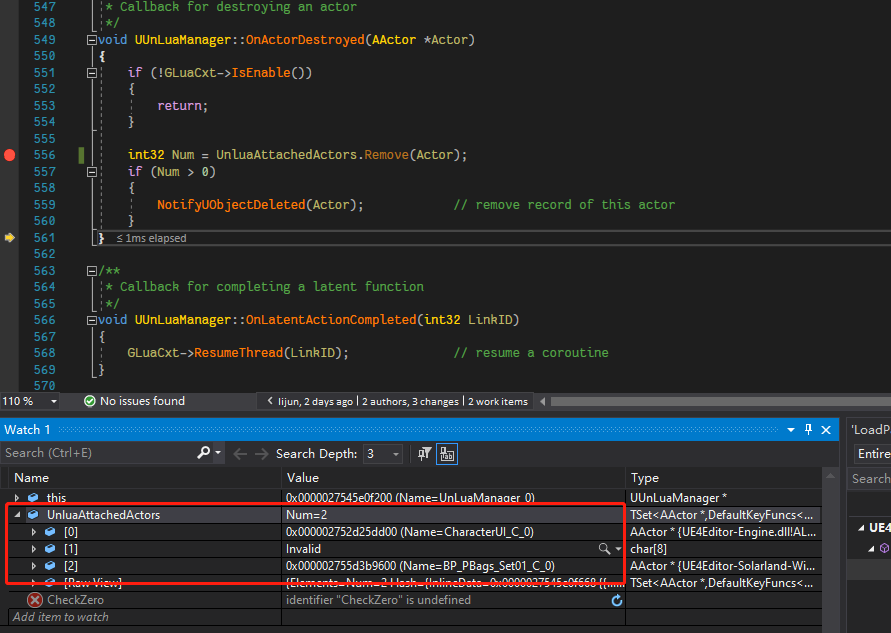Viewport: 891px width, 633px height.
Task: Toggle the highlighted display button in Watch toolbar
Action: [446, 453]
